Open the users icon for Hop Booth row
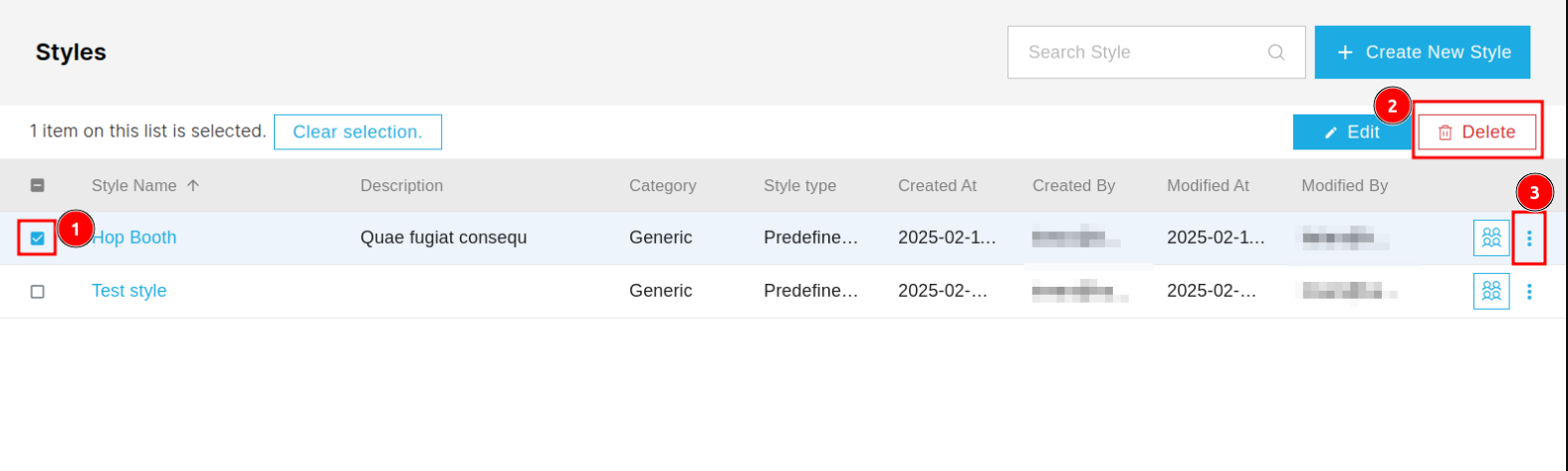The width and height of the screenshot is (1568, 471). (x=1491, y=238)
